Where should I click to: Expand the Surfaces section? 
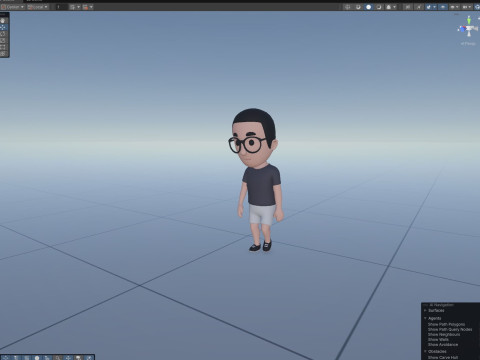[425, 311]
